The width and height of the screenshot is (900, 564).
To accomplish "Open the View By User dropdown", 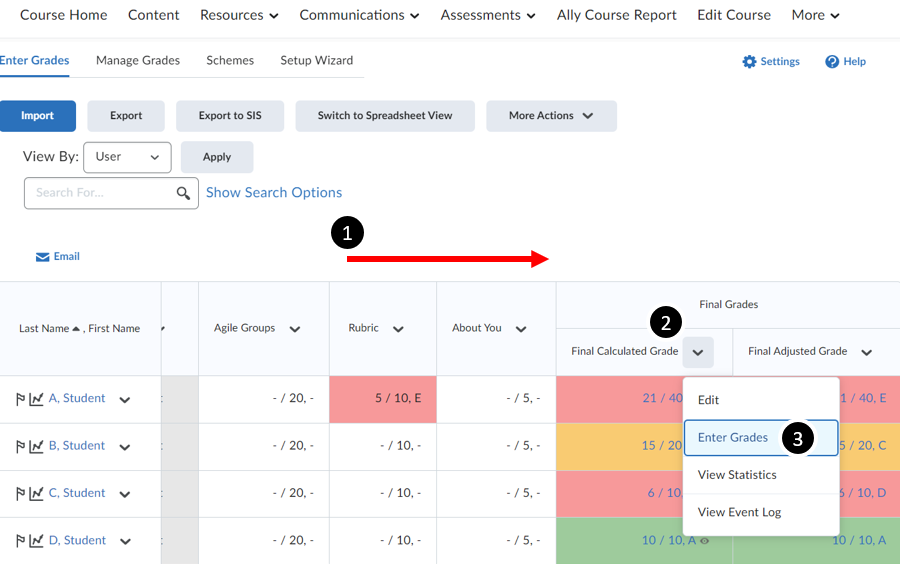I will point(127,157).
